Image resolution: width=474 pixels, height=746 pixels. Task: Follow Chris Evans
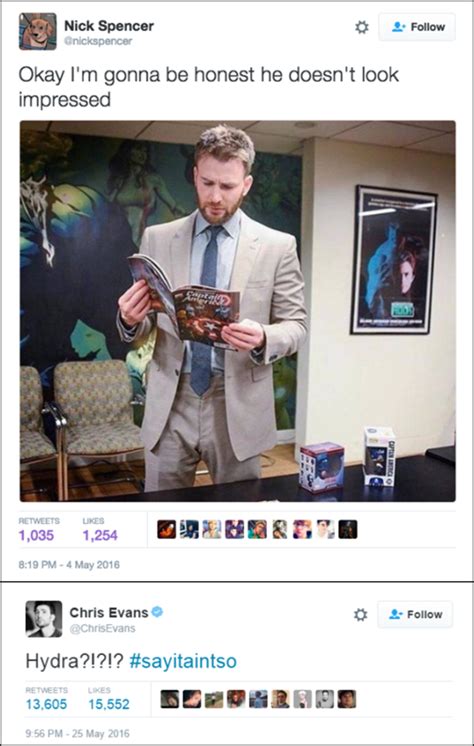pyautogui.click(x=415, y=615)
